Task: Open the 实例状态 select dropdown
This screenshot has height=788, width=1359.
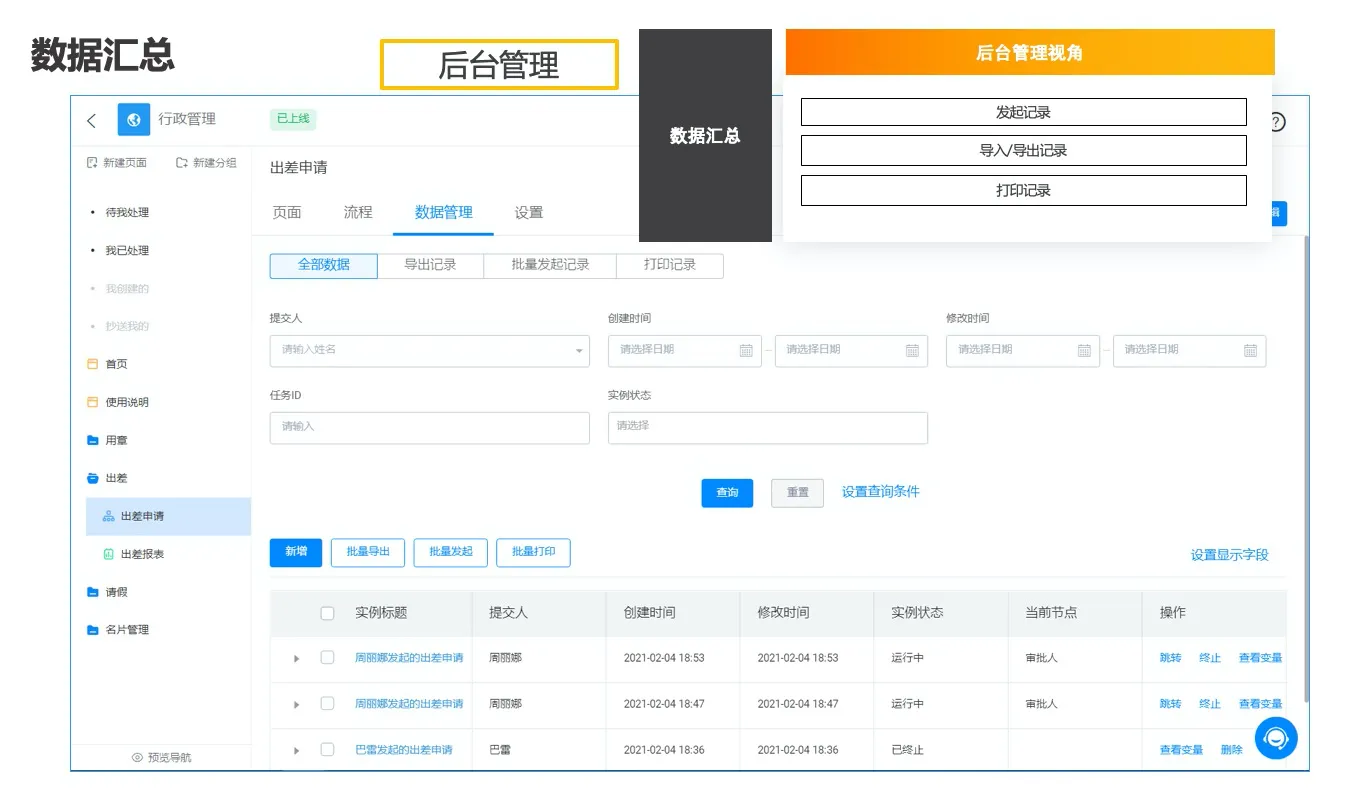Action: [768, 427]
